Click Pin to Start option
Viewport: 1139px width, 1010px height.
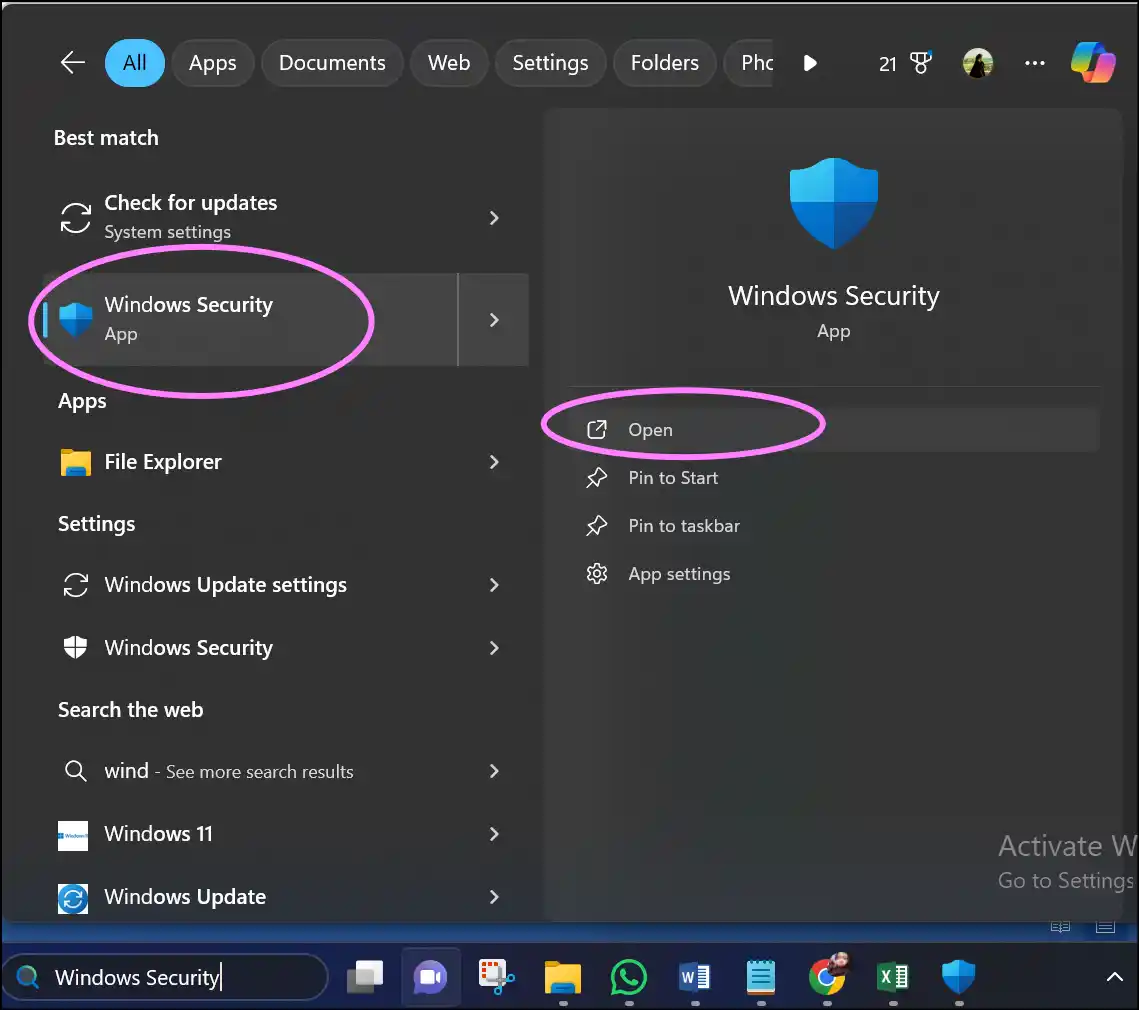[834, 477]
